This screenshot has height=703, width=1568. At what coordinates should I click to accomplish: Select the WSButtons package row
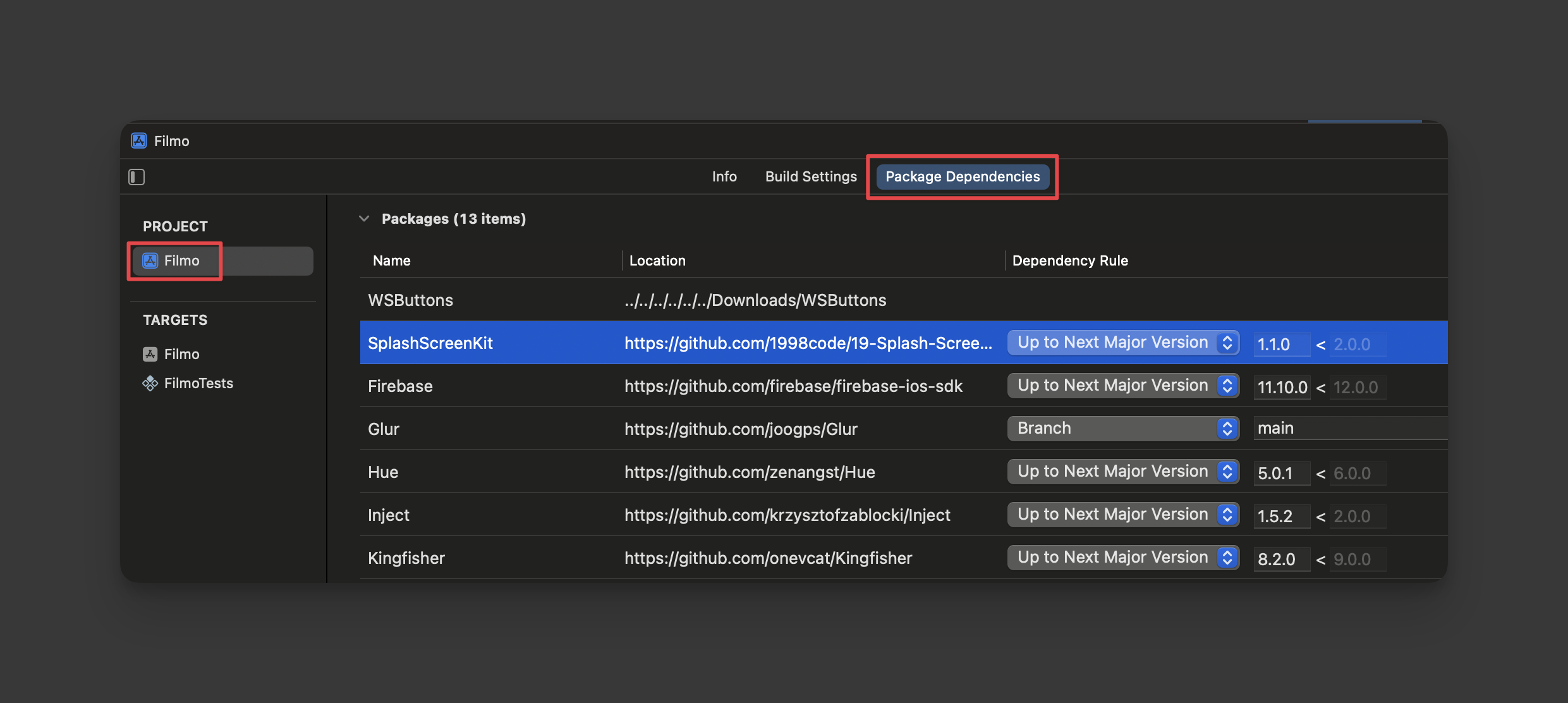(410, 300)
